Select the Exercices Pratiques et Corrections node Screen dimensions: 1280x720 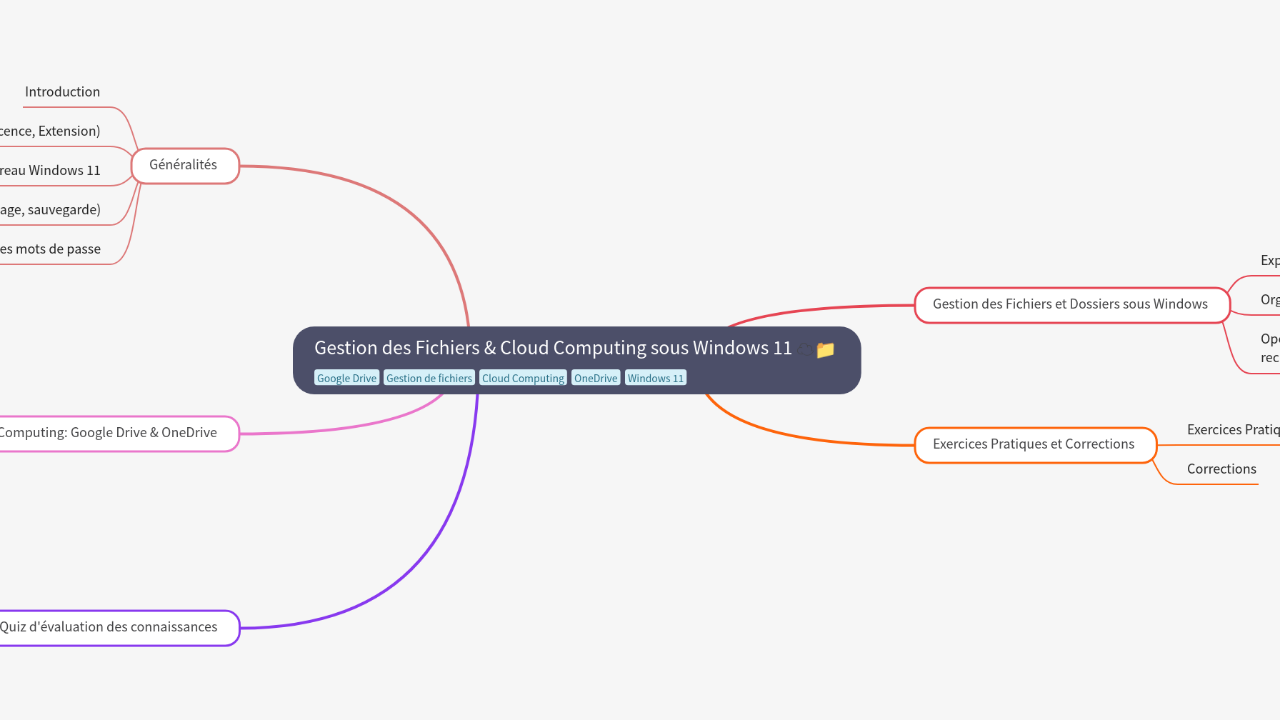1036,444
